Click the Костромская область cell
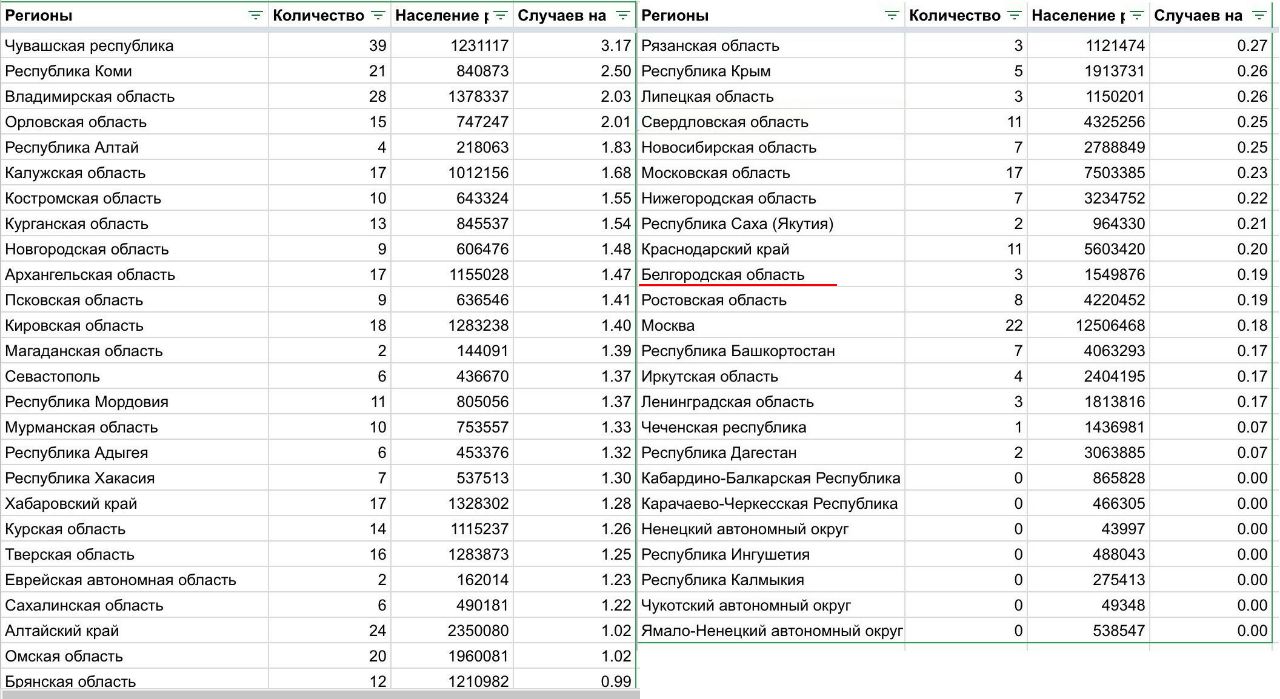The image size is (1280, 699). (134, 198)
